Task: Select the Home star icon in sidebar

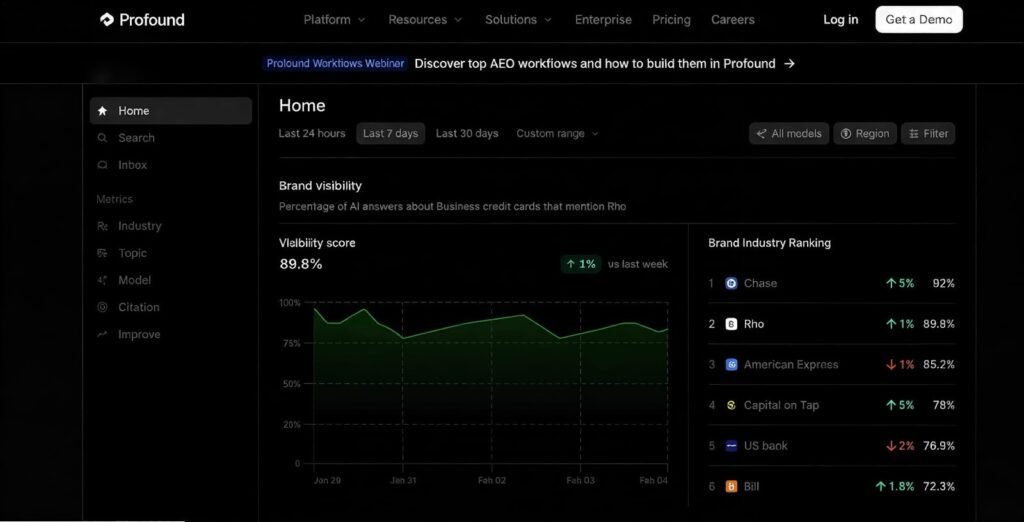Action: 102,111
